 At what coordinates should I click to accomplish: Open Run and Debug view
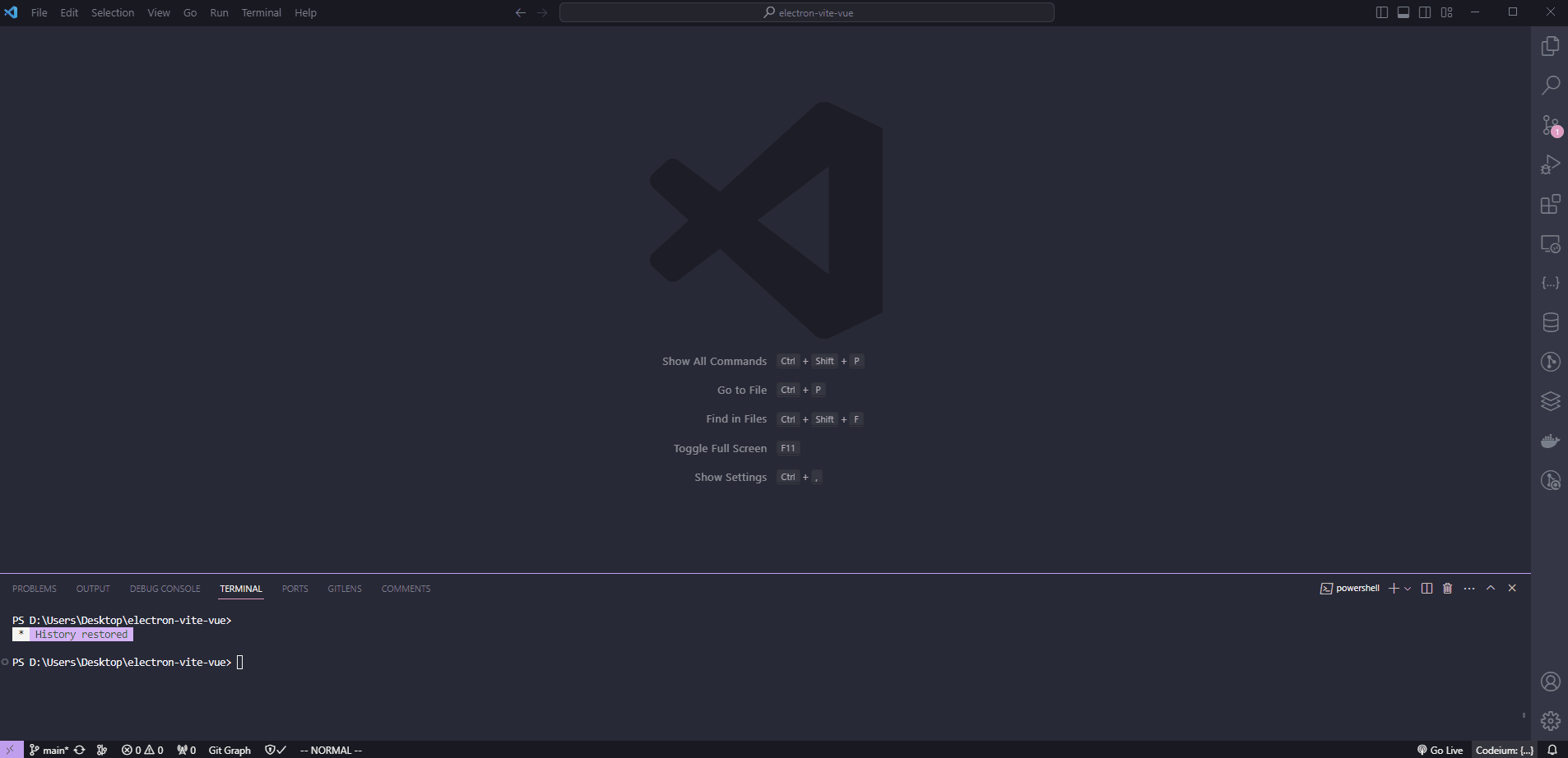[1551, 164]
